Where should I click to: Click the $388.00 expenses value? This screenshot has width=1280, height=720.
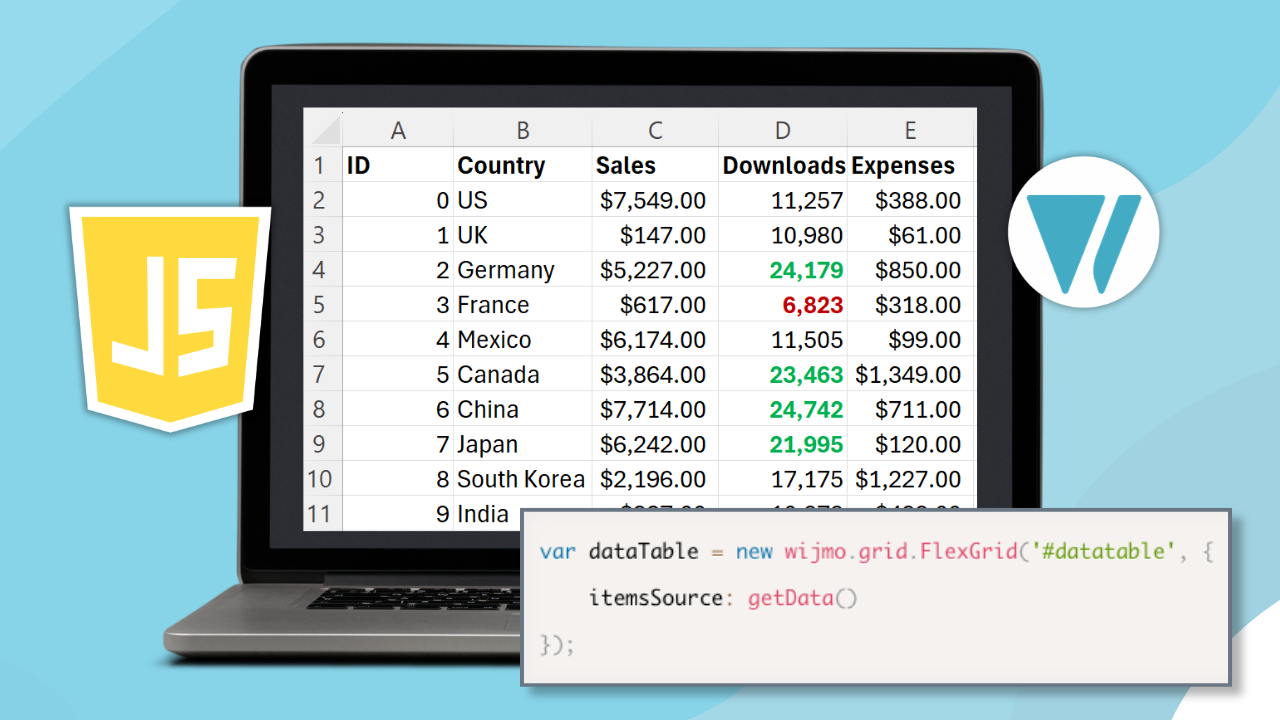pyautogui.click(x=918, y=201)
